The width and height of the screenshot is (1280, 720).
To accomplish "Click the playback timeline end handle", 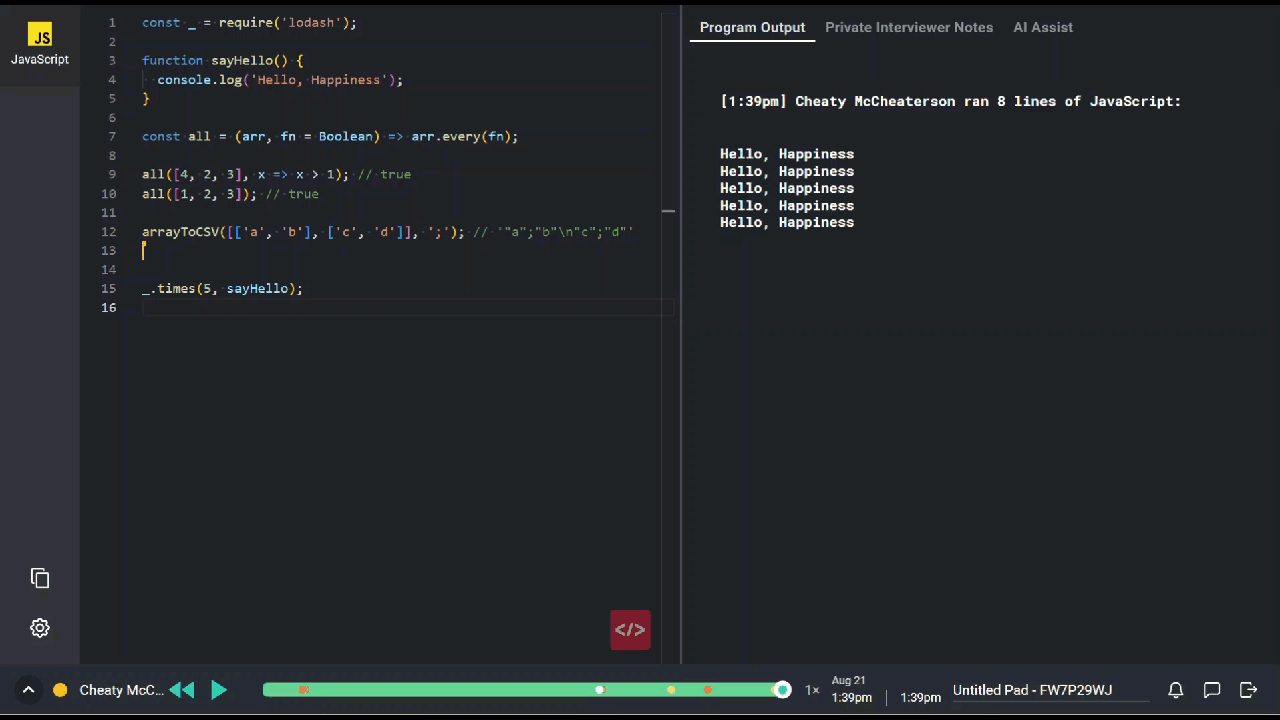I will [x=783, y=690].
